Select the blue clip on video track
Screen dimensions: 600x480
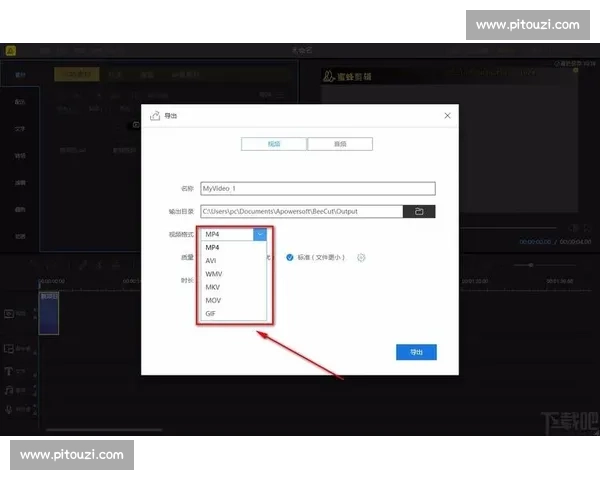click(49, 313)
